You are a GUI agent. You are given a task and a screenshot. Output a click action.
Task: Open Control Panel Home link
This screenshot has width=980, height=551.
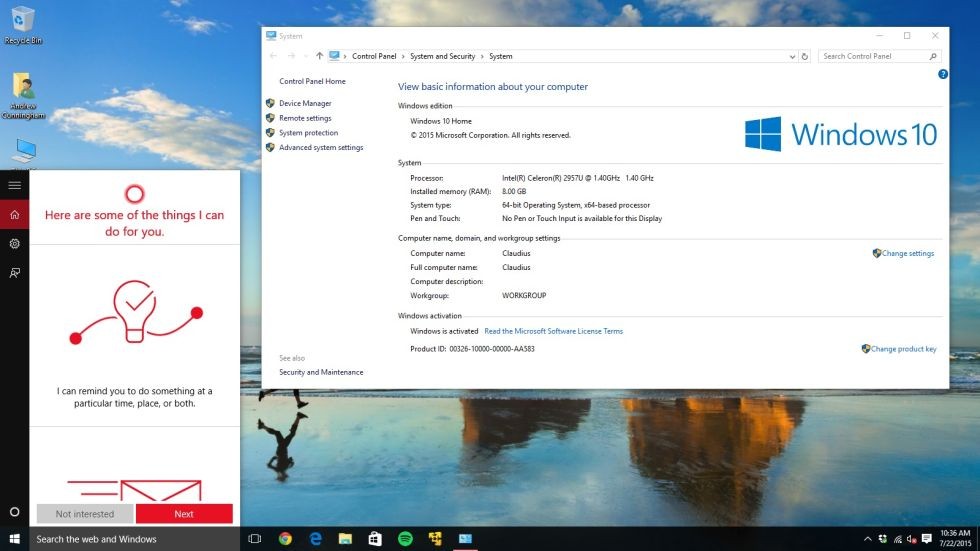point(312,81)
